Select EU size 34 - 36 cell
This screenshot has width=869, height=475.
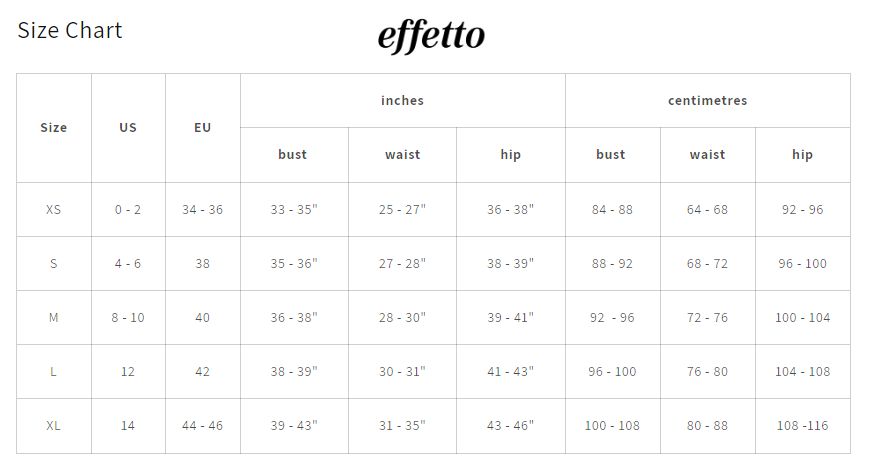pyautogui.click(x=203, y=210)
